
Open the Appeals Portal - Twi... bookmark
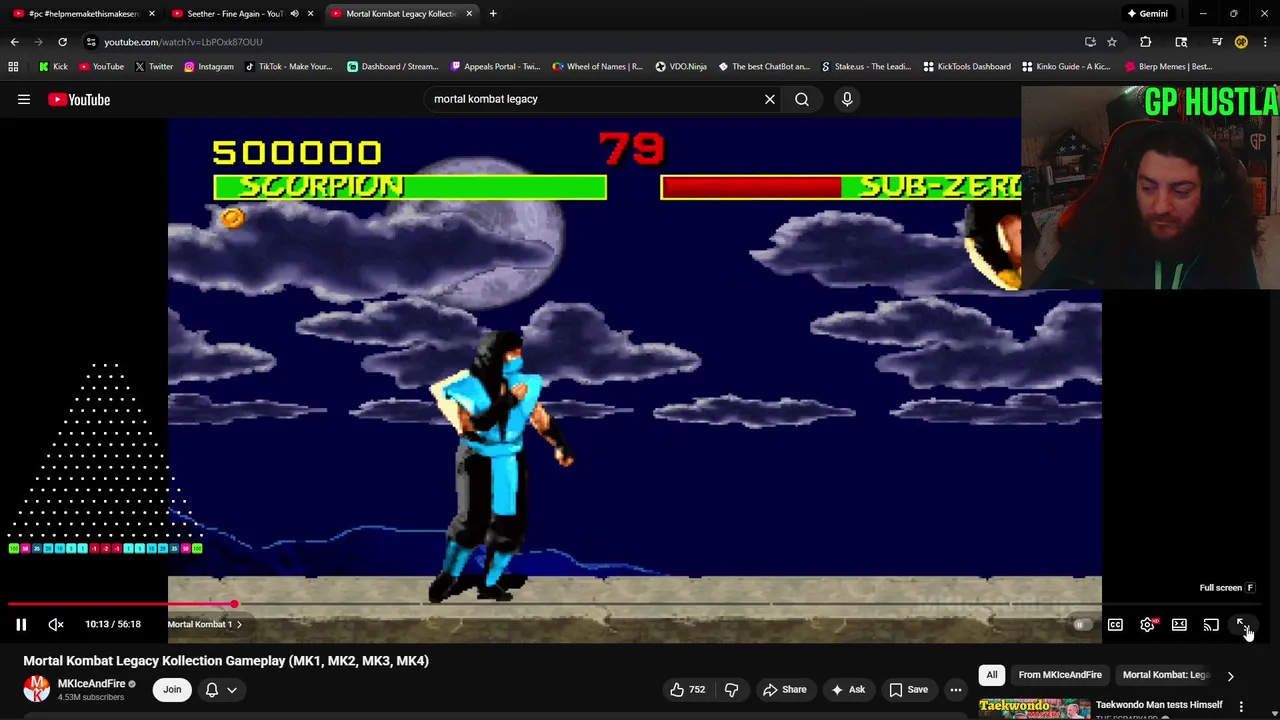tap(495, 67)
